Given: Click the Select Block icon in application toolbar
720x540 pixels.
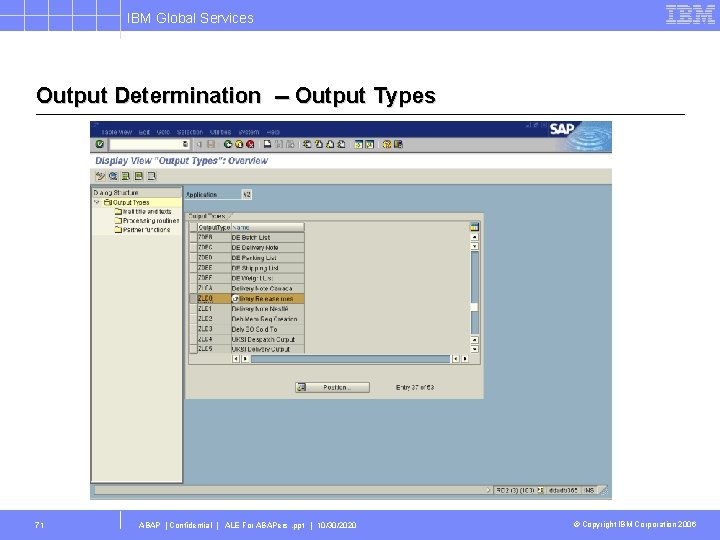Looking at the screenshot, I should click(x=139, y=176).
